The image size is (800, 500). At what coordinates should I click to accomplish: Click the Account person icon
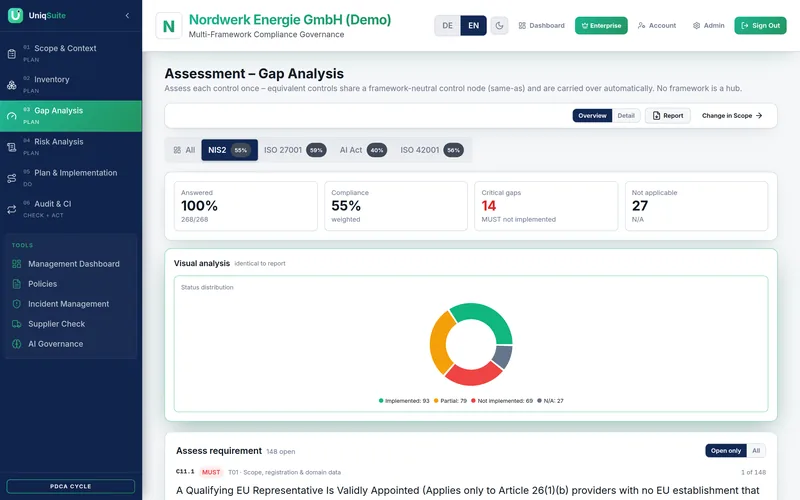click(641, 26)
